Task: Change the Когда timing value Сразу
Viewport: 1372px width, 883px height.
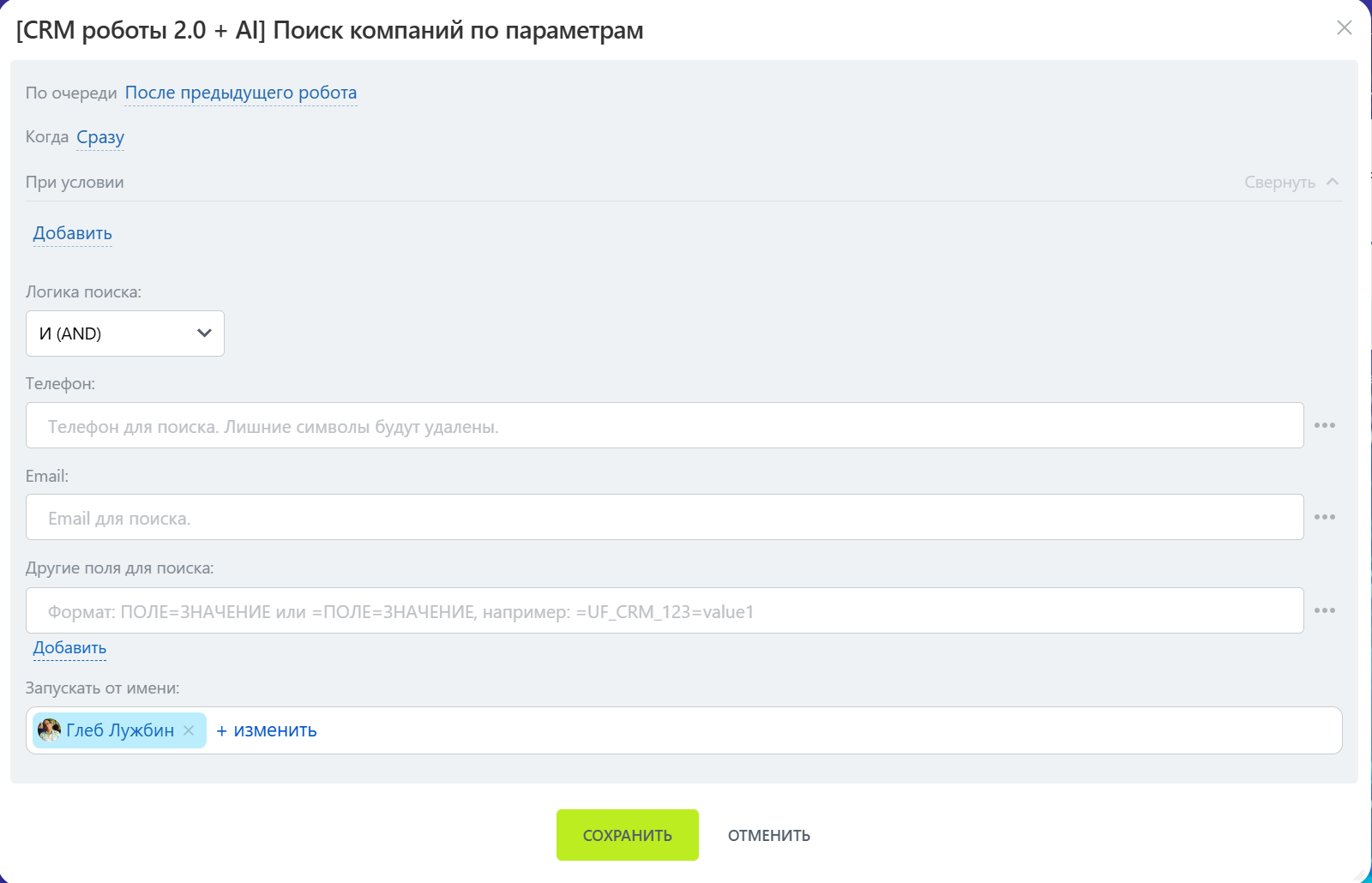Action: pos(100,137)
